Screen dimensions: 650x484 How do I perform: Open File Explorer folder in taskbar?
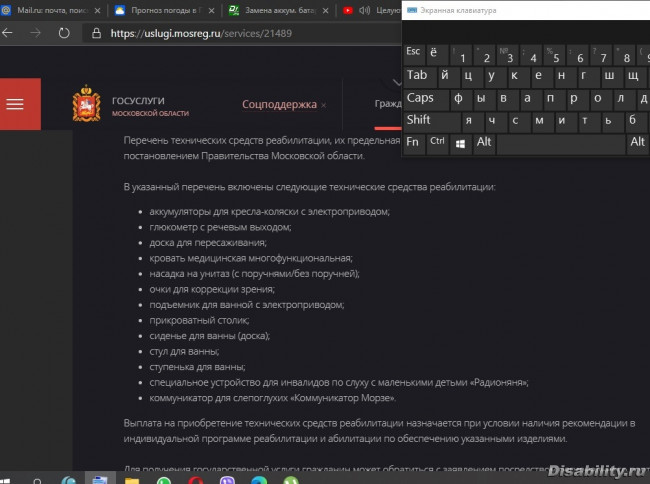click(132, 480)
